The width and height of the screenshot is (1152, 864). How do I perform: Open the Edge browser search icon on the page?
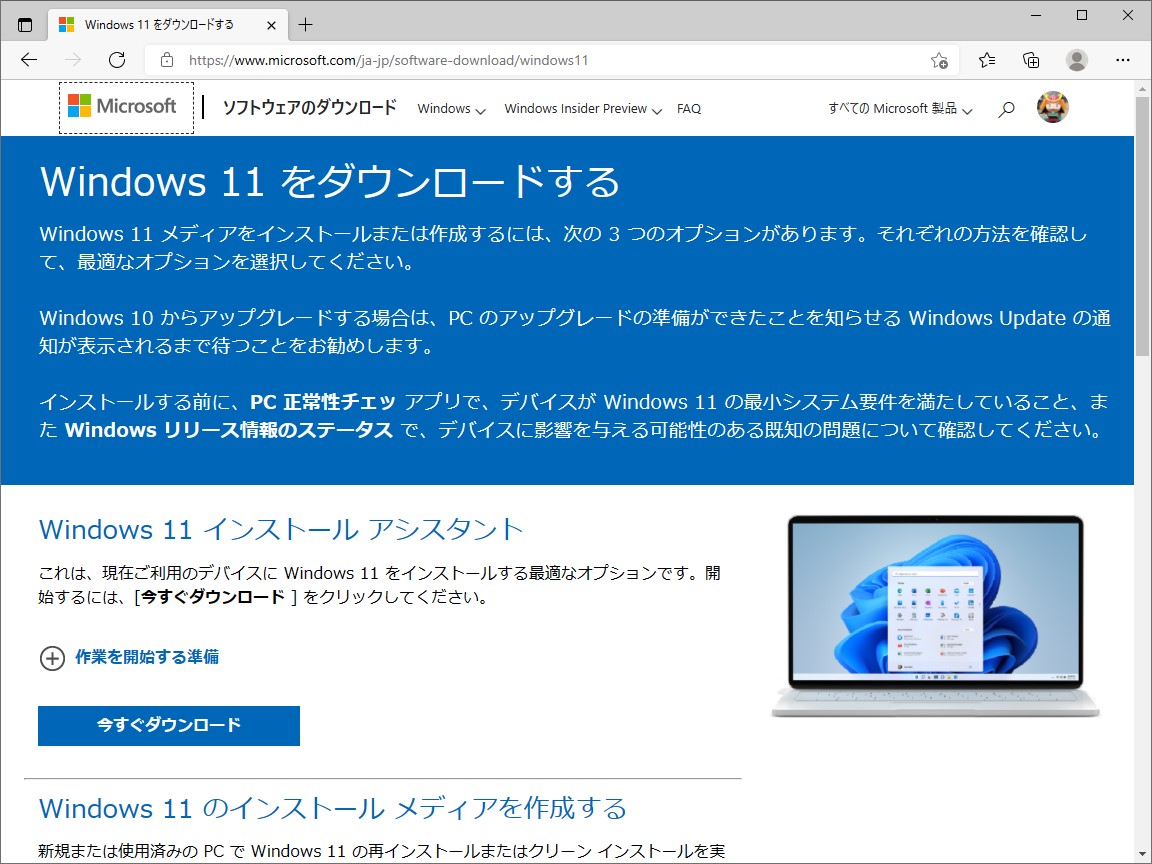pyautogui.click(x=1006, y=108)
